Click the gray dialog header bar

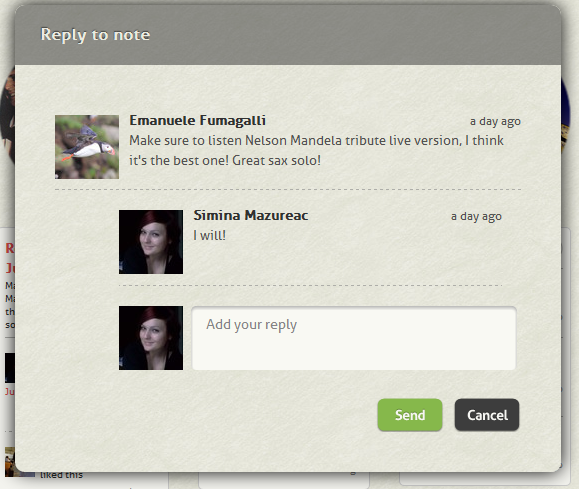click(288, 35)
